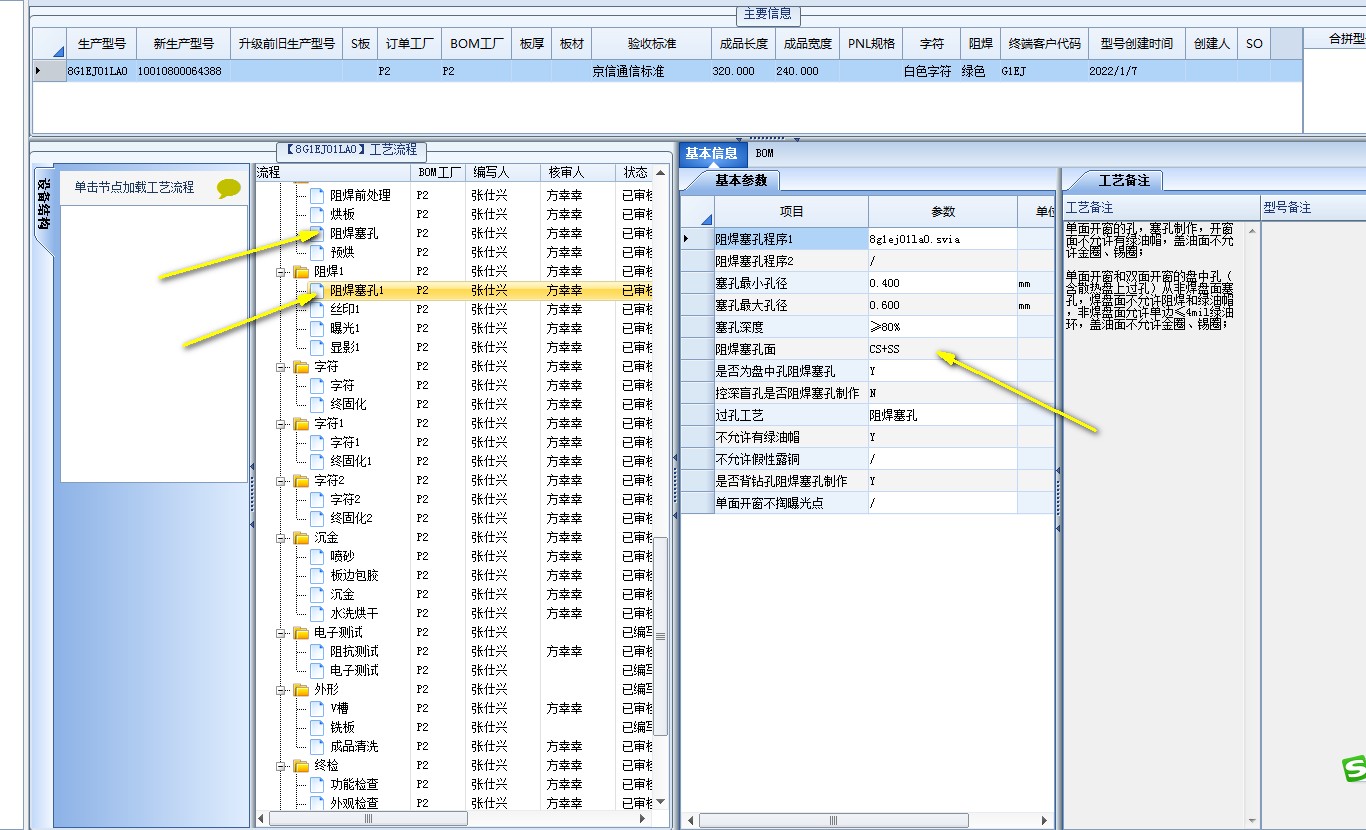
Task: Click the 8g1ej01la0.svia parameter cell
Action: pyautogui.click(x=943, y=239)
